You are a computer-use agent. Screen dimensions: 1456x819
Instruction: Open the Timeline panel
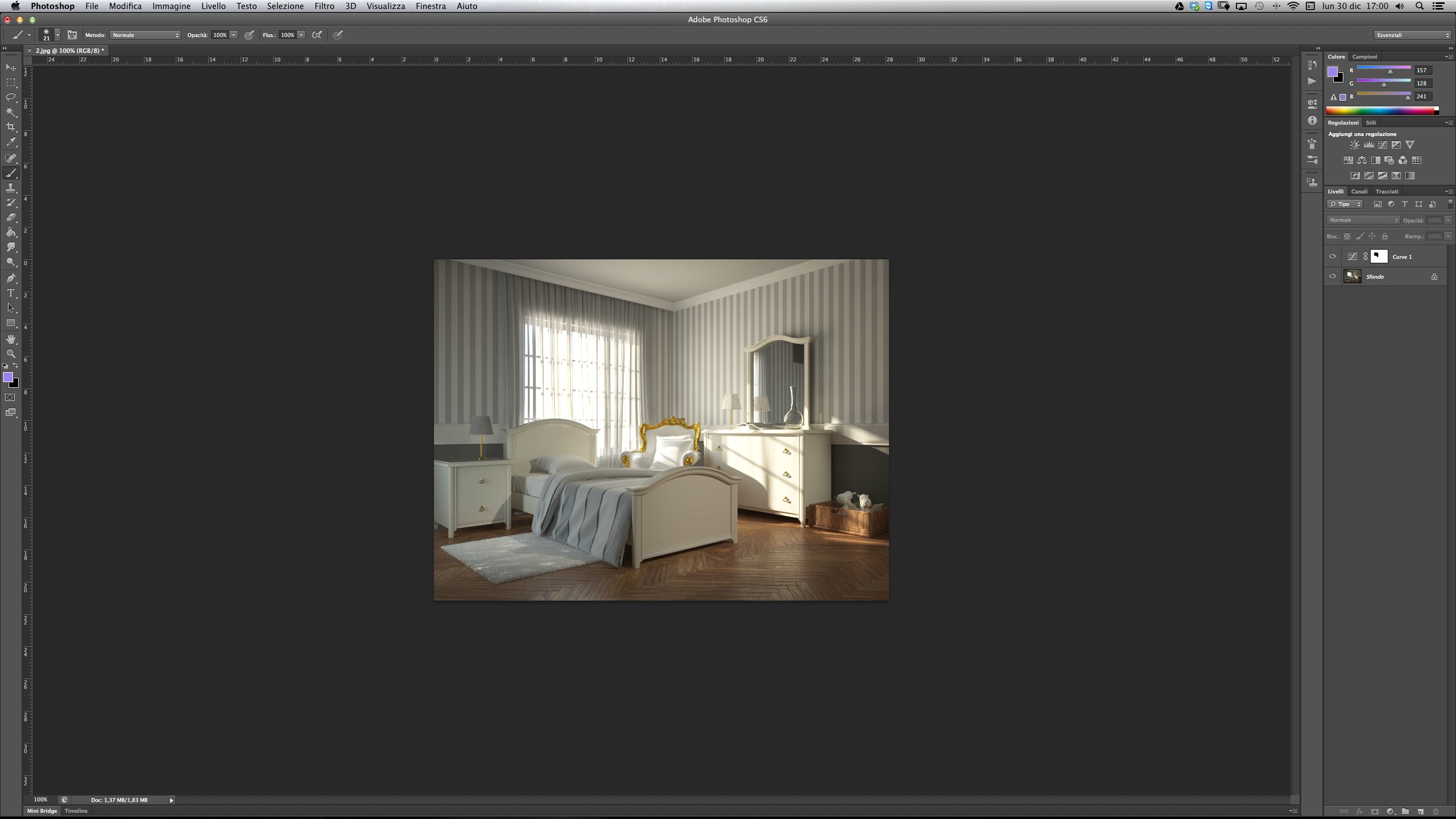pyautogui.click(x=76, y=811)
